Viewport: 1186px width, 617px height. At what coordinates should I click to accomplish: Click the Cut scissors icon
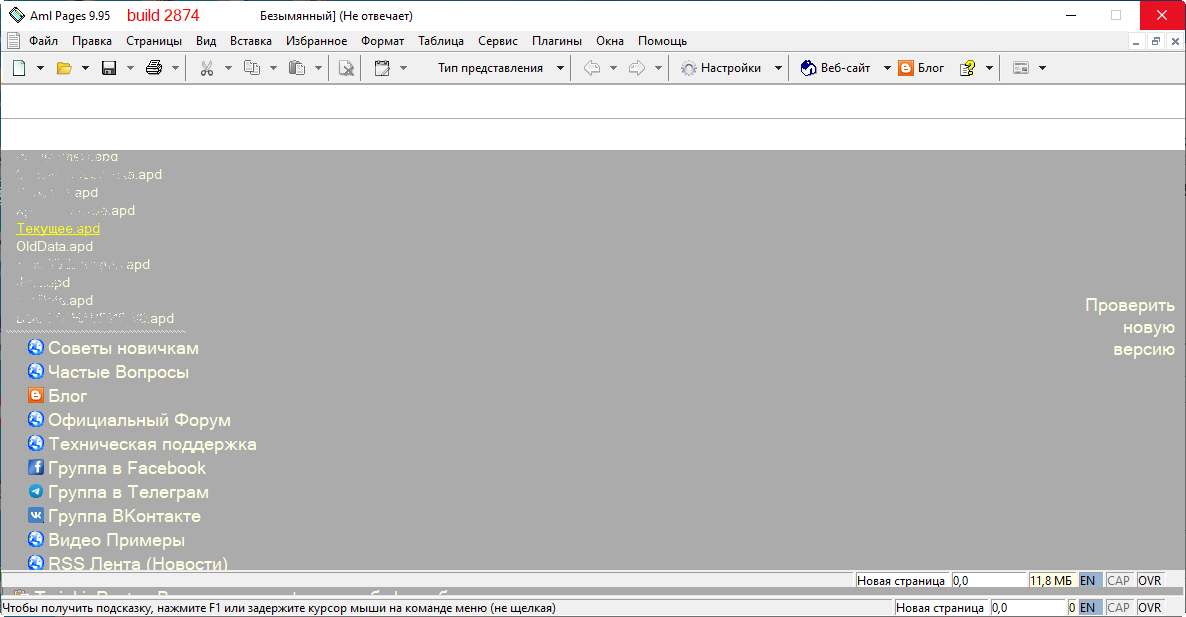pyautogui.click(x=206, y=68)
